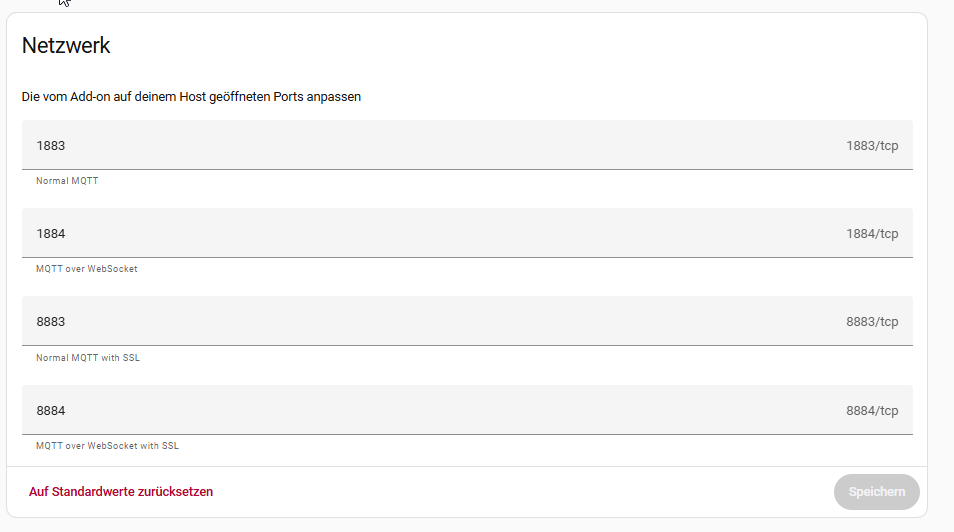Click the port description text below Netzwerk
The height and width of the screenshot is (532, 954).
(191, 97)
